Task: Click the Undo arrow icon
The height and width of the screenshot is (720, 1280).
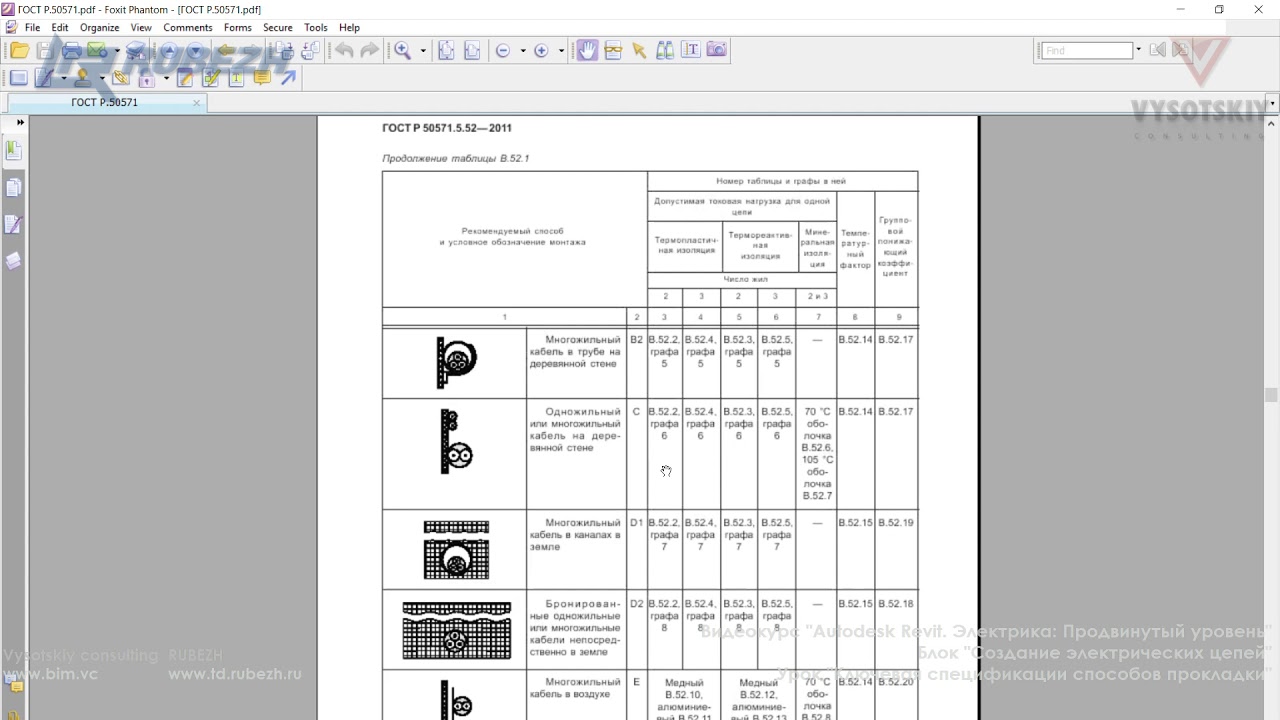Action: click(344, 50)
